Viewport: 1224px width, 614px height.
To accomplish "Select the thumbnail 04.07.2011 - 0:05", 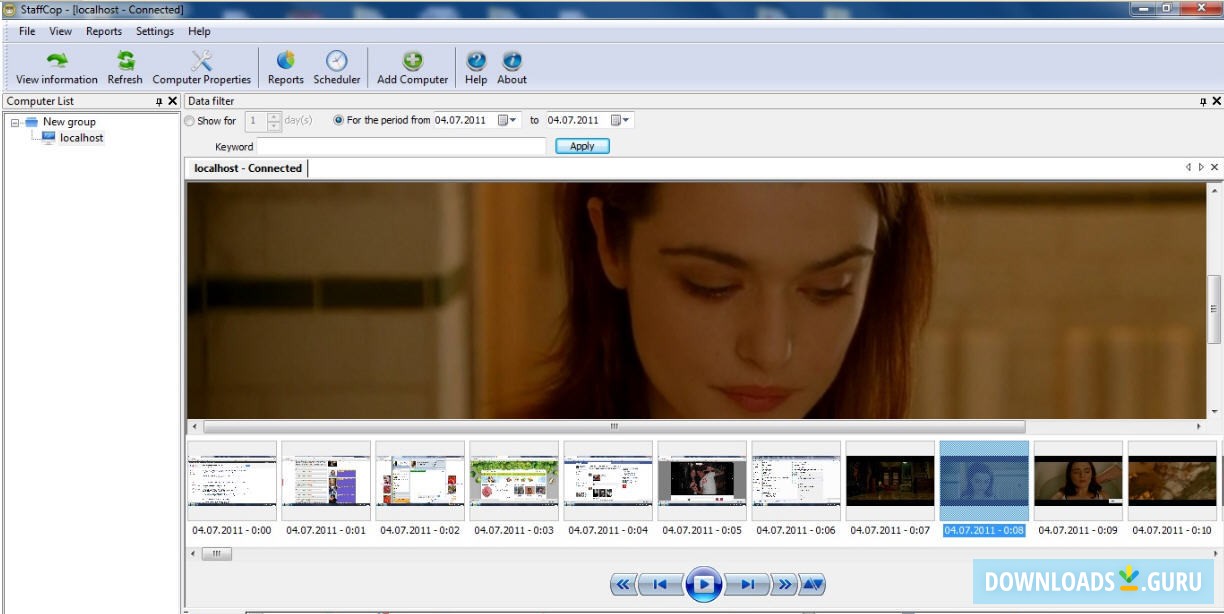I will click(x=702, y=481).
